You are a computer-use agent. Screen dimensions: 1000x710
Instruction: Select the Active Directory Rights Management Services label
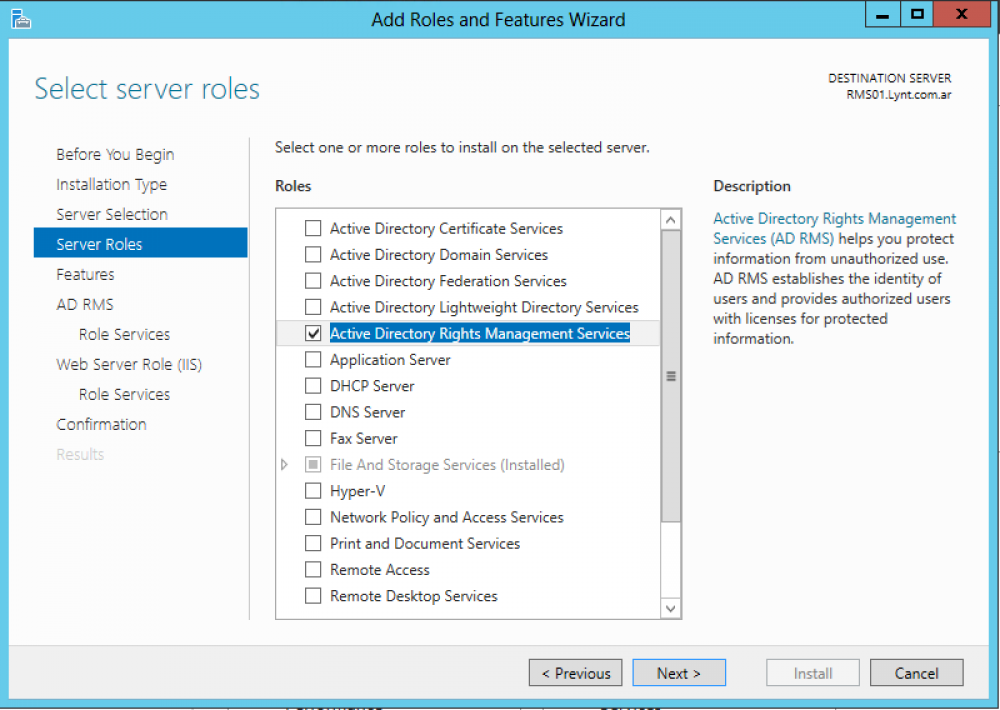point(480,333)
